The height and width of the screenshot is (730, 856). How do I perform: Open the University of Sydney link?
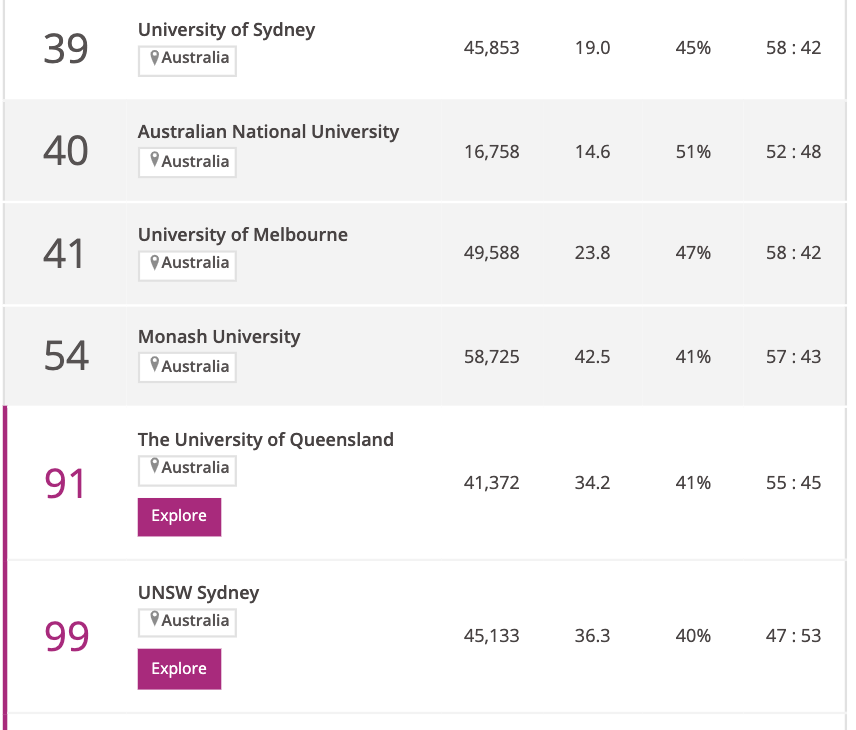(226, 30)
